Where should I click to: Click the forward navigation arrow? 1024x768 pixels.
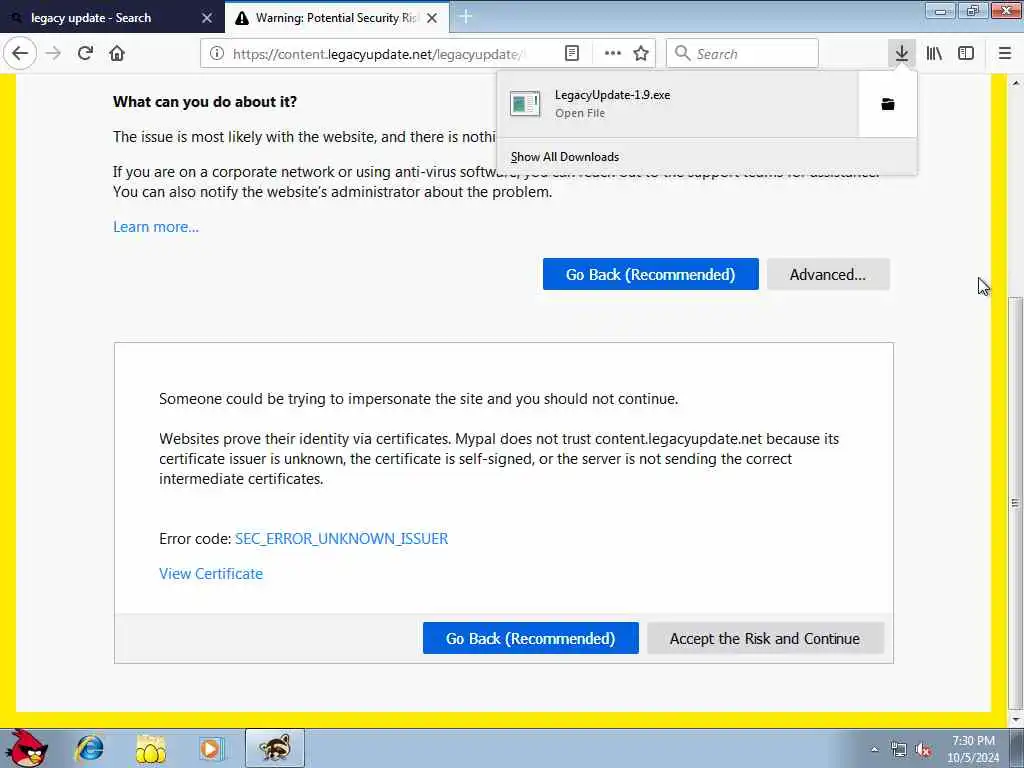54,53
